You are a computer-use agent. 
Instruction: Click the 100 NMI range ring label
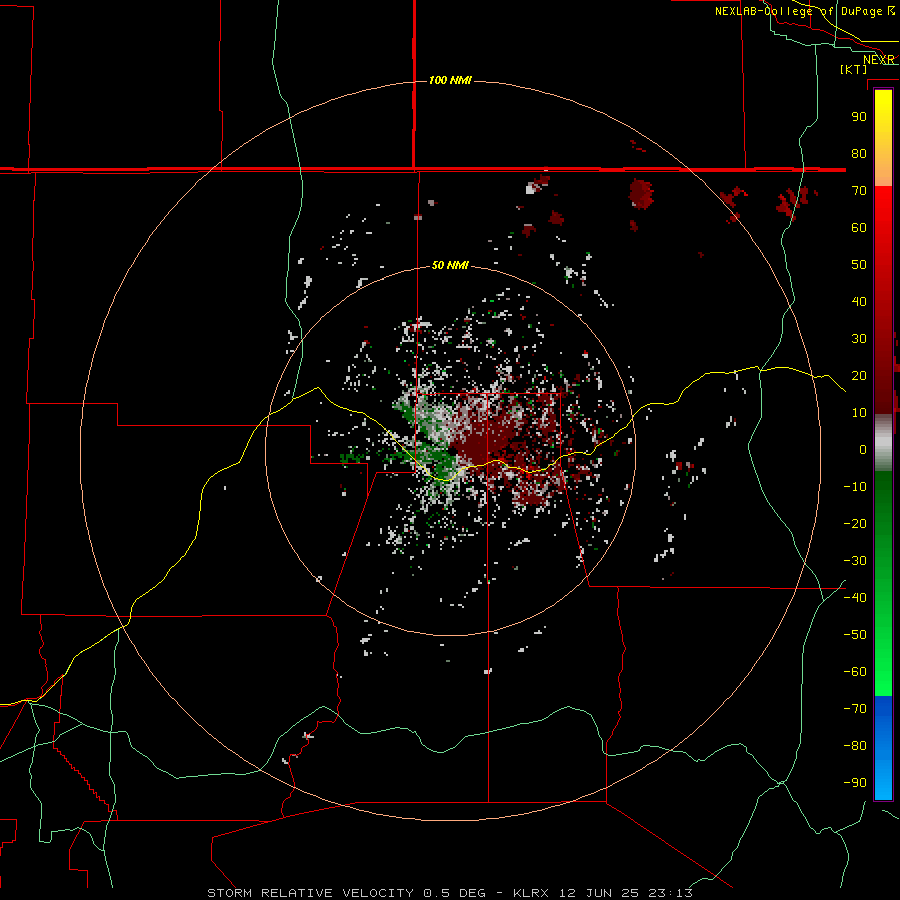[x=450, y=80]
